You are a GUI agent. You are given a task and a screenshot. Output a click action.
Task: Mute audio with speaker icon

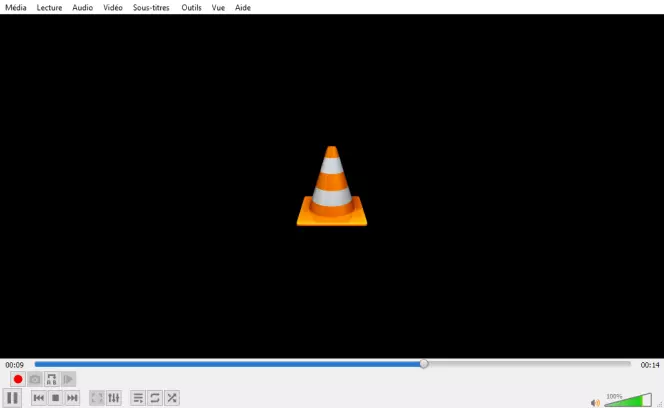point(595,402)
